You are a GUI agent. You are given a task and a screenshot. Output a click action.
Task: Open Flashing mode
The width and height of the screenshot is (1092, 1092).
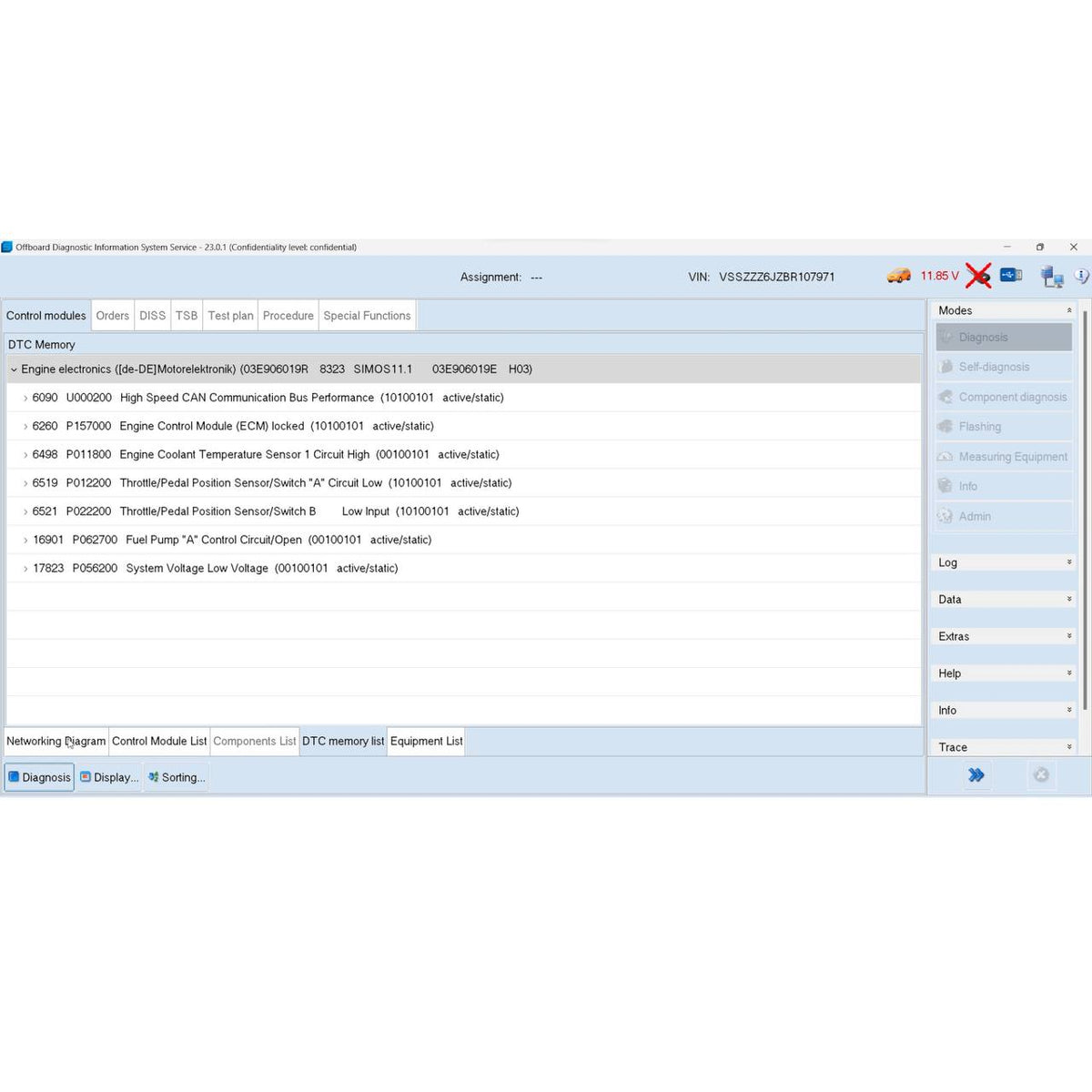pos(980,426)
